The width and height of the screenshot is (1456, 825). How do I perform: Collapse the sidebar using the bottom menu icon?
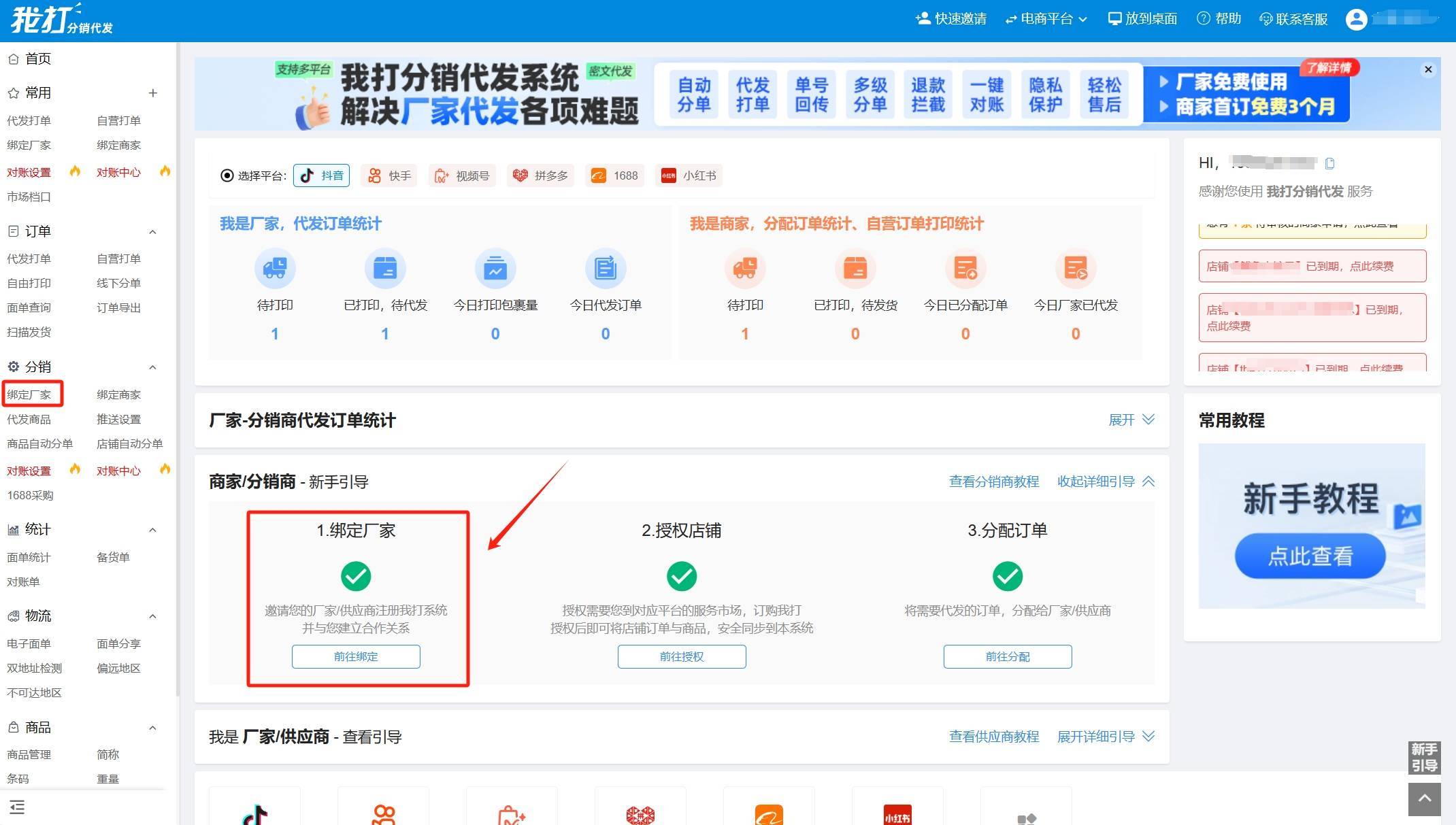(x=17, y=807)
